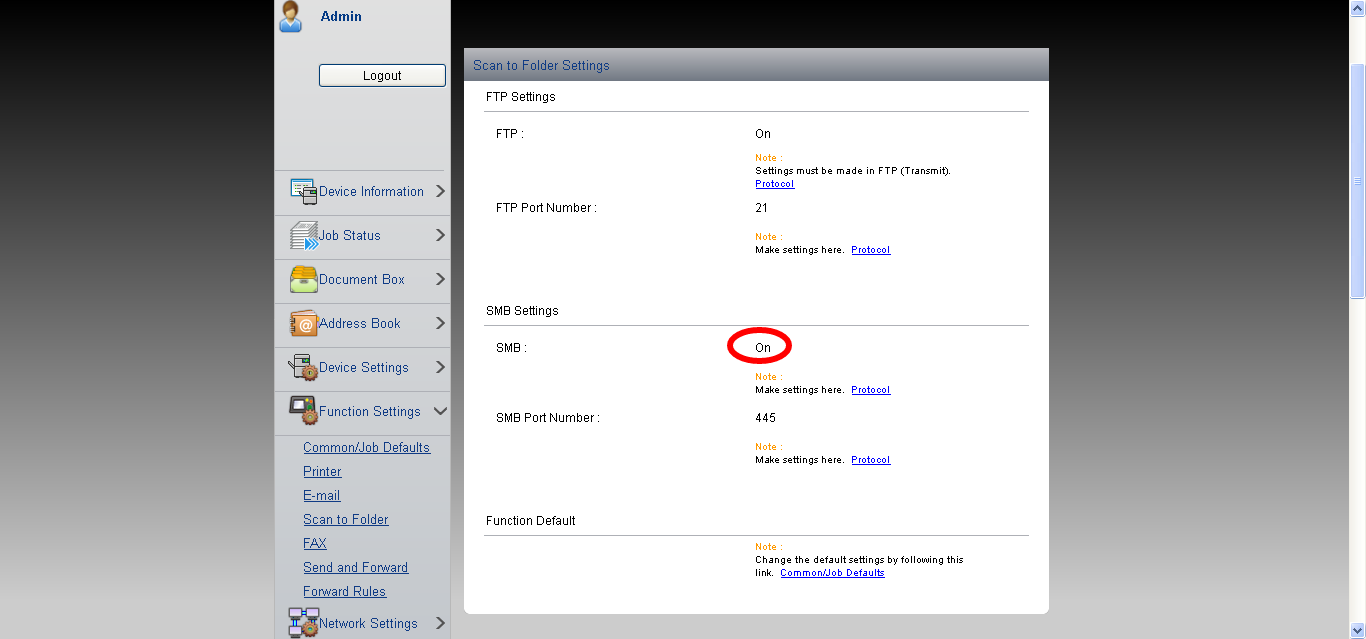
Task: Follow Common/Job Defaults link in Function Default
Action: tap(832, 573)
